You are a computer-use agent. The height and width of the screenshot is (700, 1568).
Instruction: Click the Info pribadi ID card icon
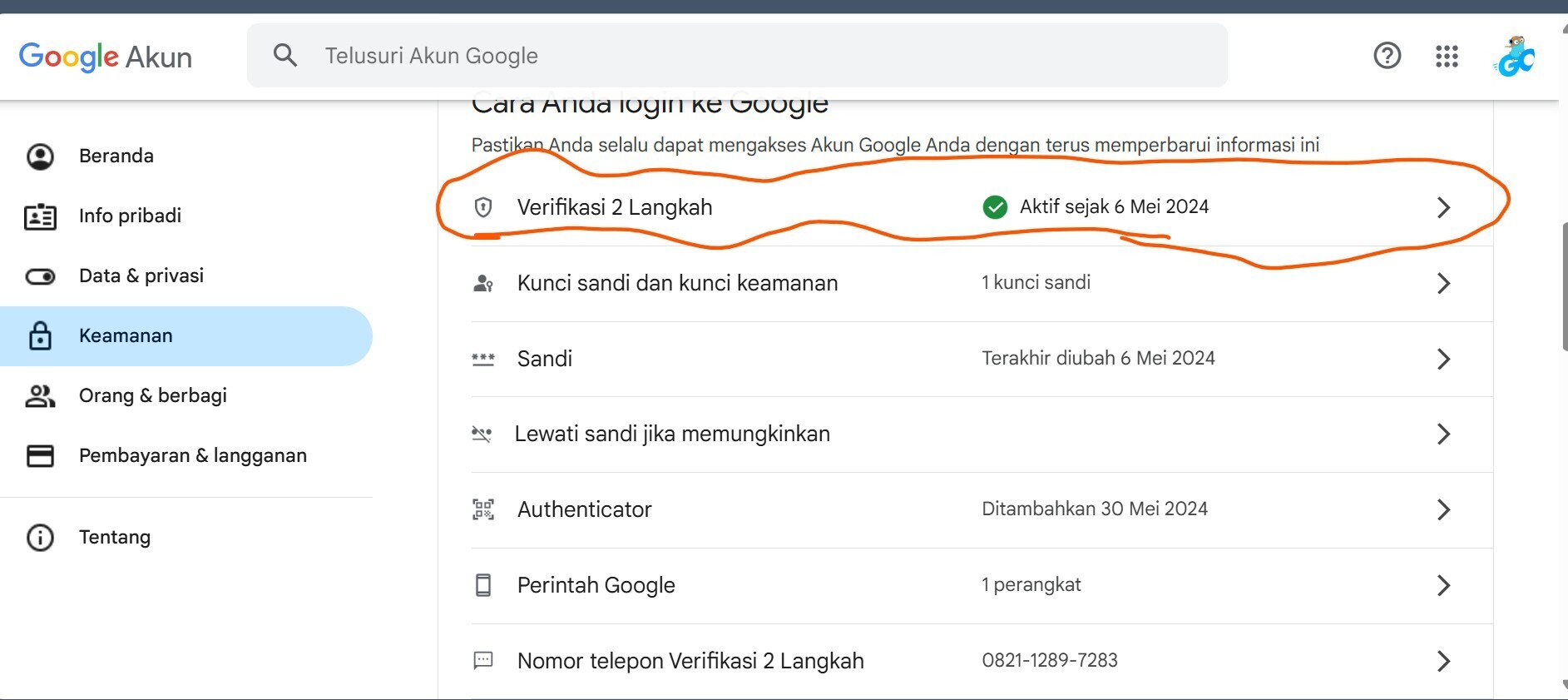[40, 216]
